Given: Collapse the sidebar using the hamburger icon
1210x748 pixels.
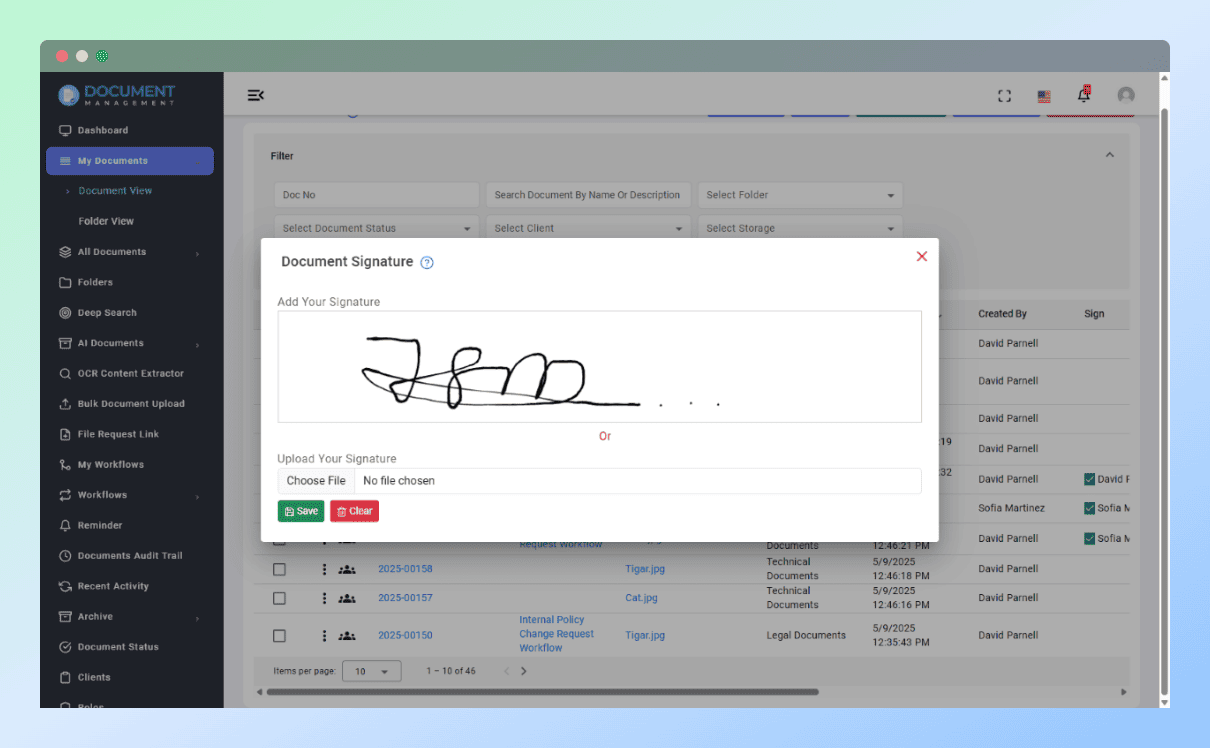Looking at the screenshot, I should click(255, 95).
